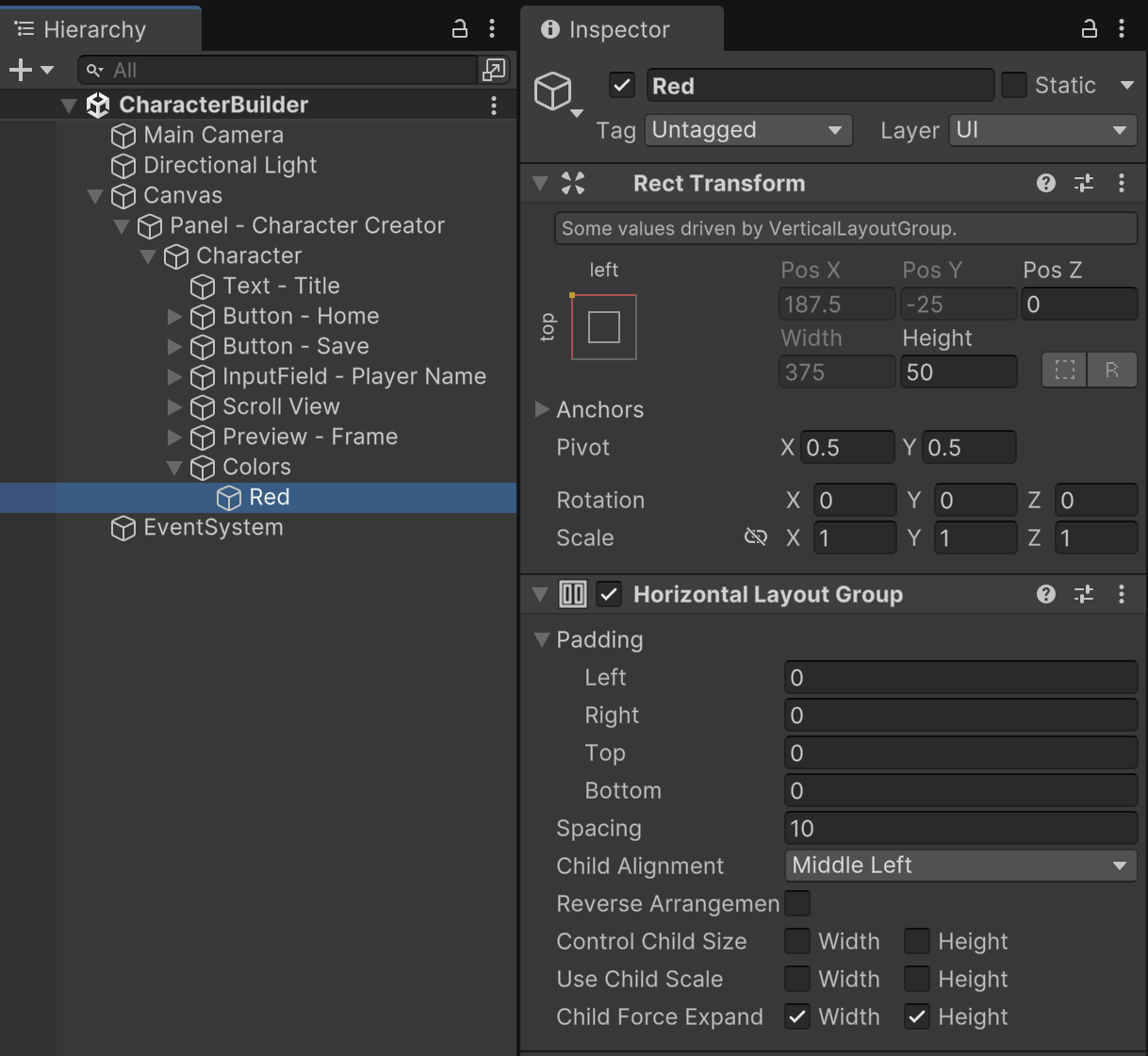Open the Horizontal Layout Group kebab menu
The height and width of the screenshot is (1056, 1148).
1122,594
